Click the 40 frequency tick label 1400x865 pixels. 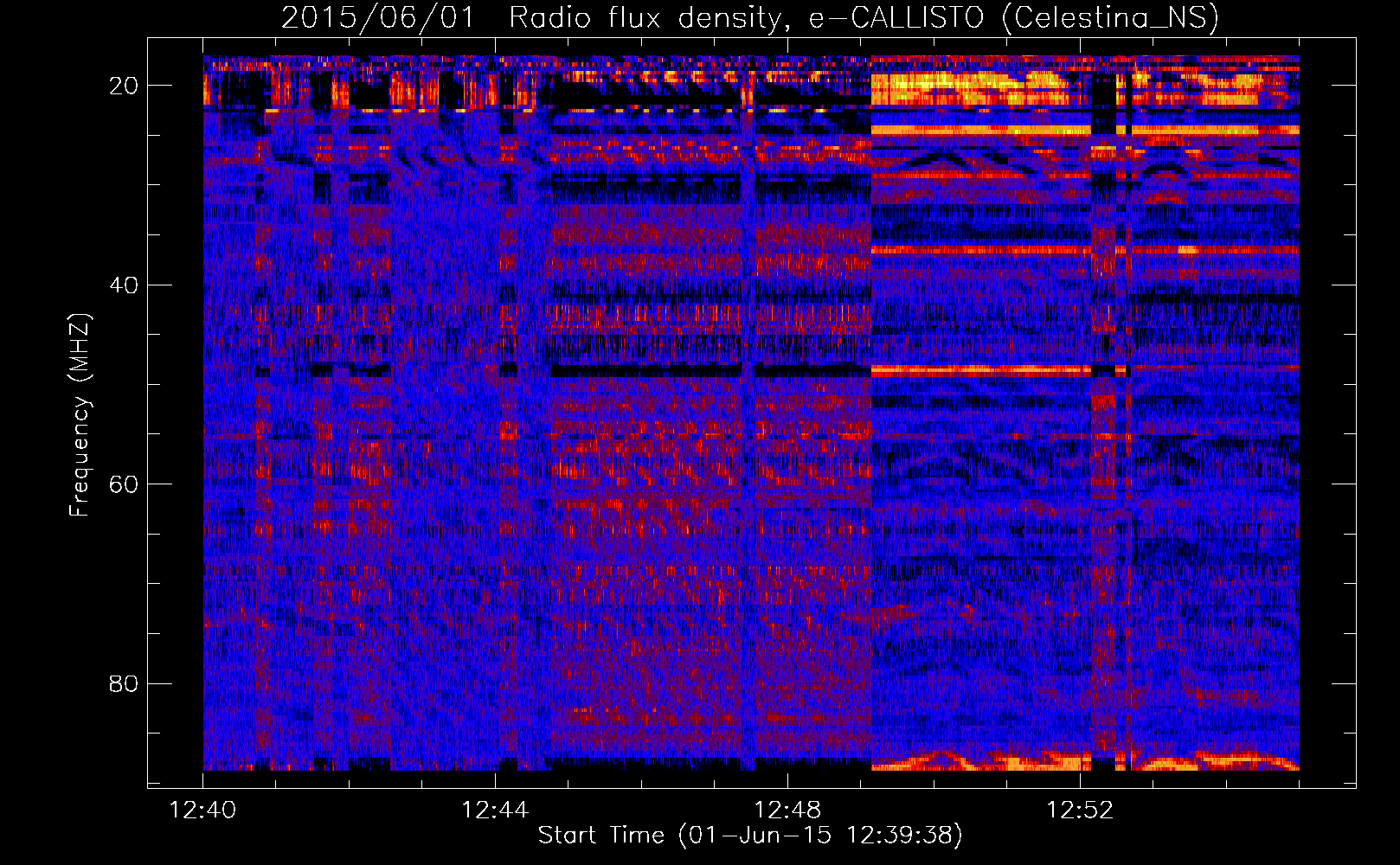[124, 285]
